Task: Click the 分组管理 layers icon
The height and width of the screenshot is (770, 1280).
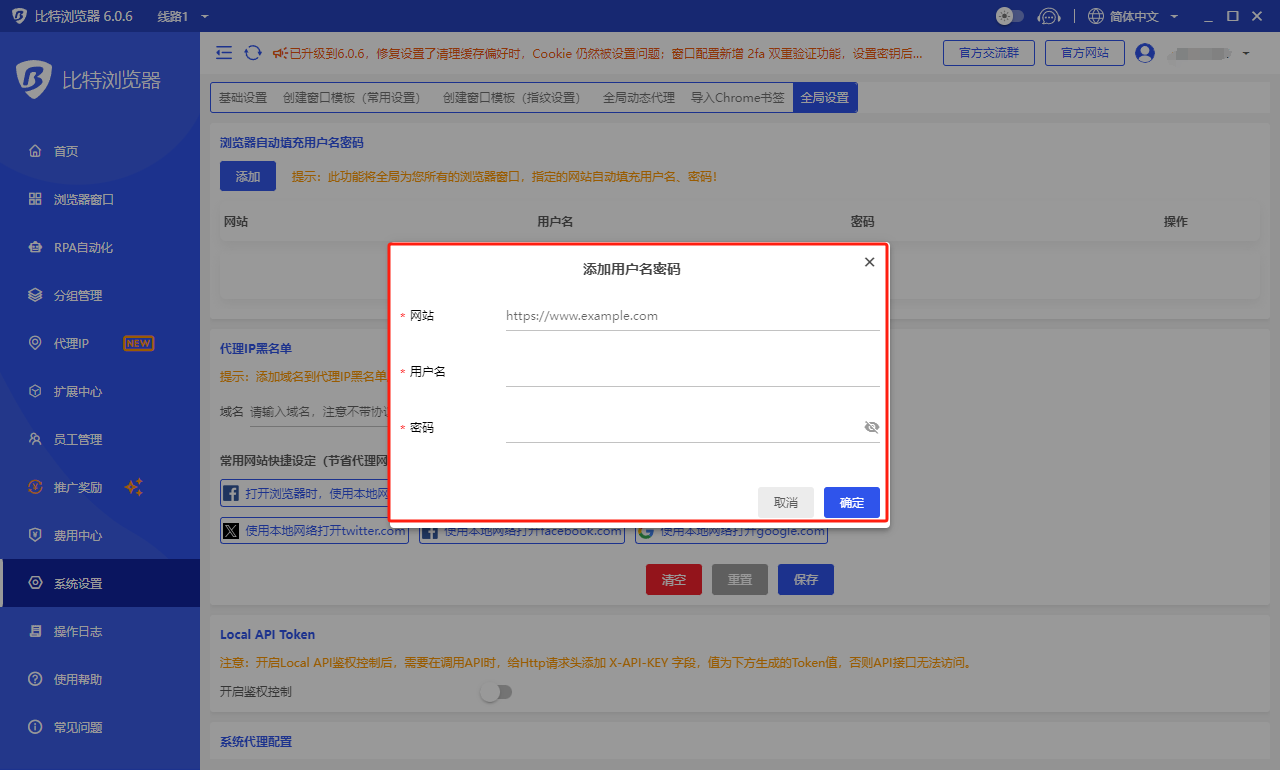Action: (x=35, y=295)
